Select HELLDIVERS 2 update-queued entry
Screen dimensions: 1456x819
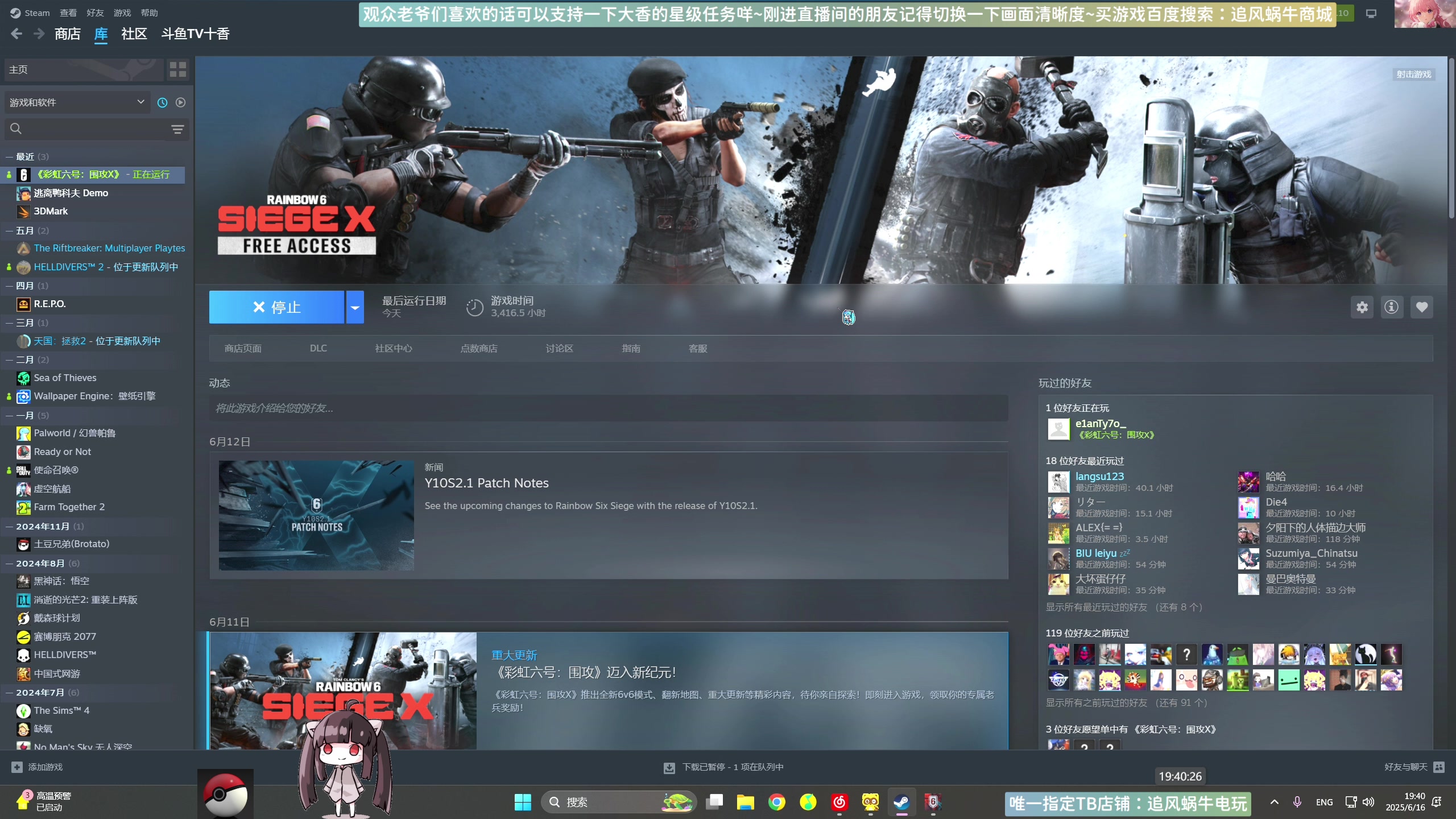pos(106,267)
